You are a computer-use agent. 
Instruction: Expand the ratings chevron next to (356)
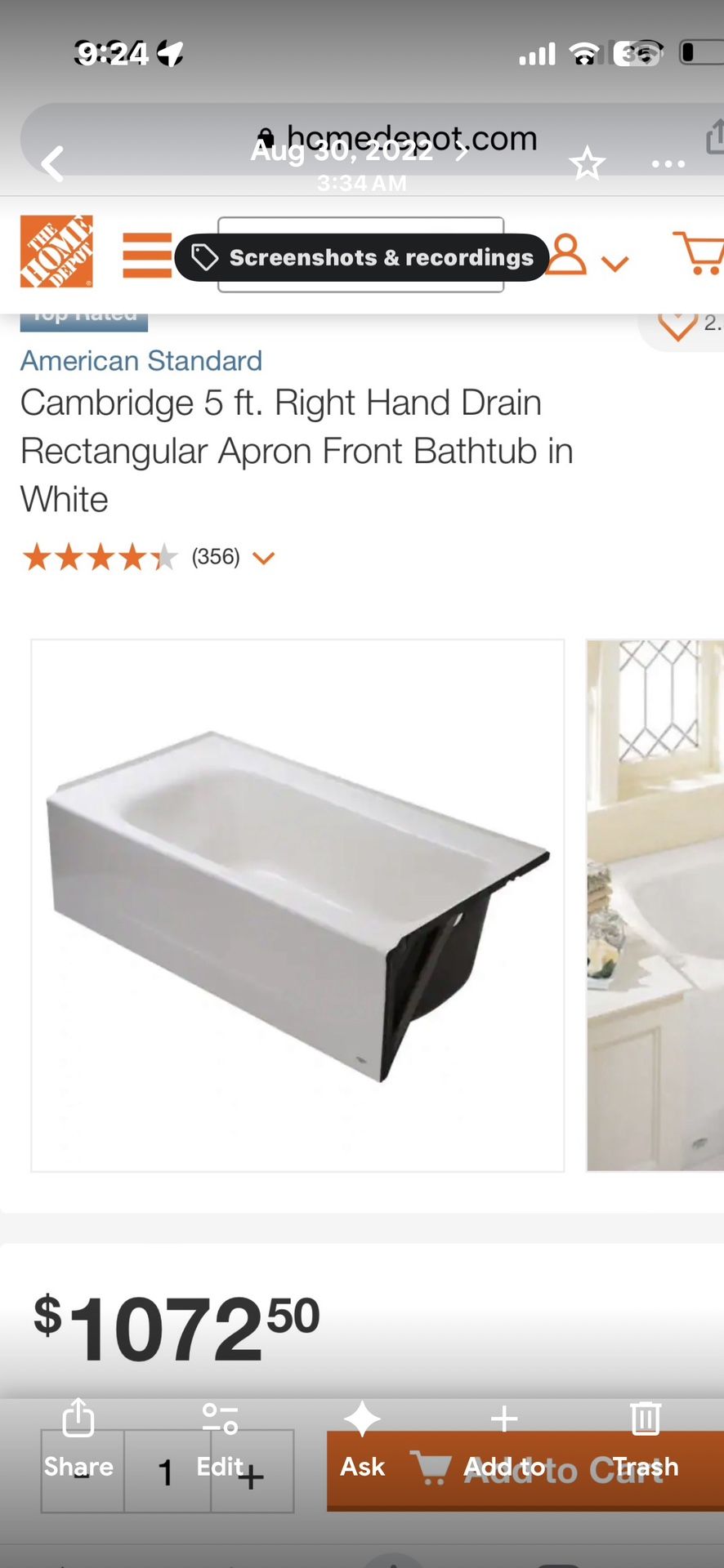pos(263,558)
